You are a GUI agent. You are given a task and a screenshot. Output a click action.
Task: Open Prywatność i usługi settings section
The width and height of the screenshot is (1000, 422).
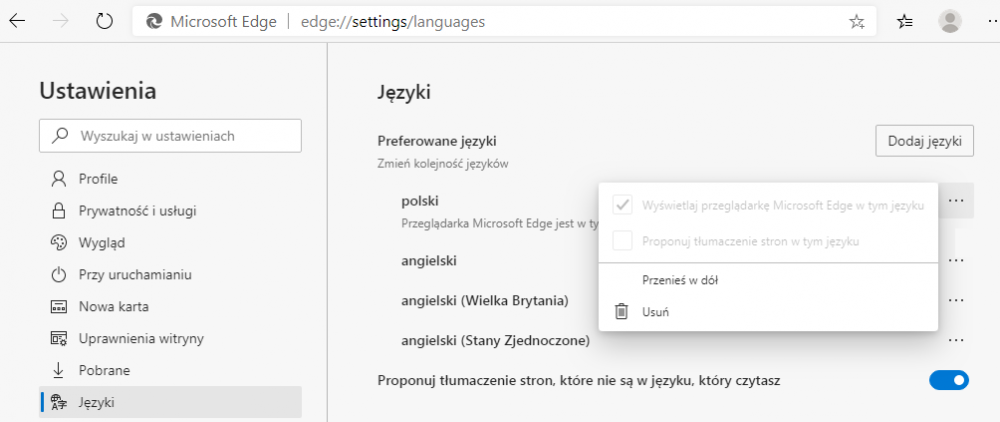[137, 210]
